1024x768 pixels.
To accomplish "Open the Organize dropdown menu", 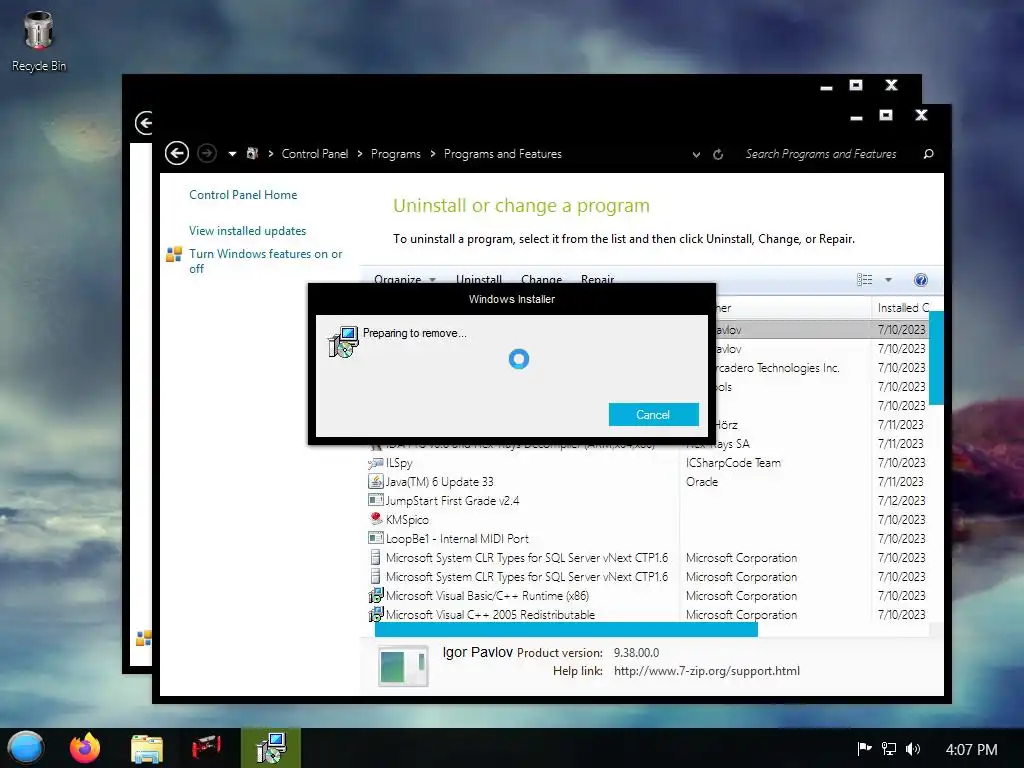I will tap(405, 280).
